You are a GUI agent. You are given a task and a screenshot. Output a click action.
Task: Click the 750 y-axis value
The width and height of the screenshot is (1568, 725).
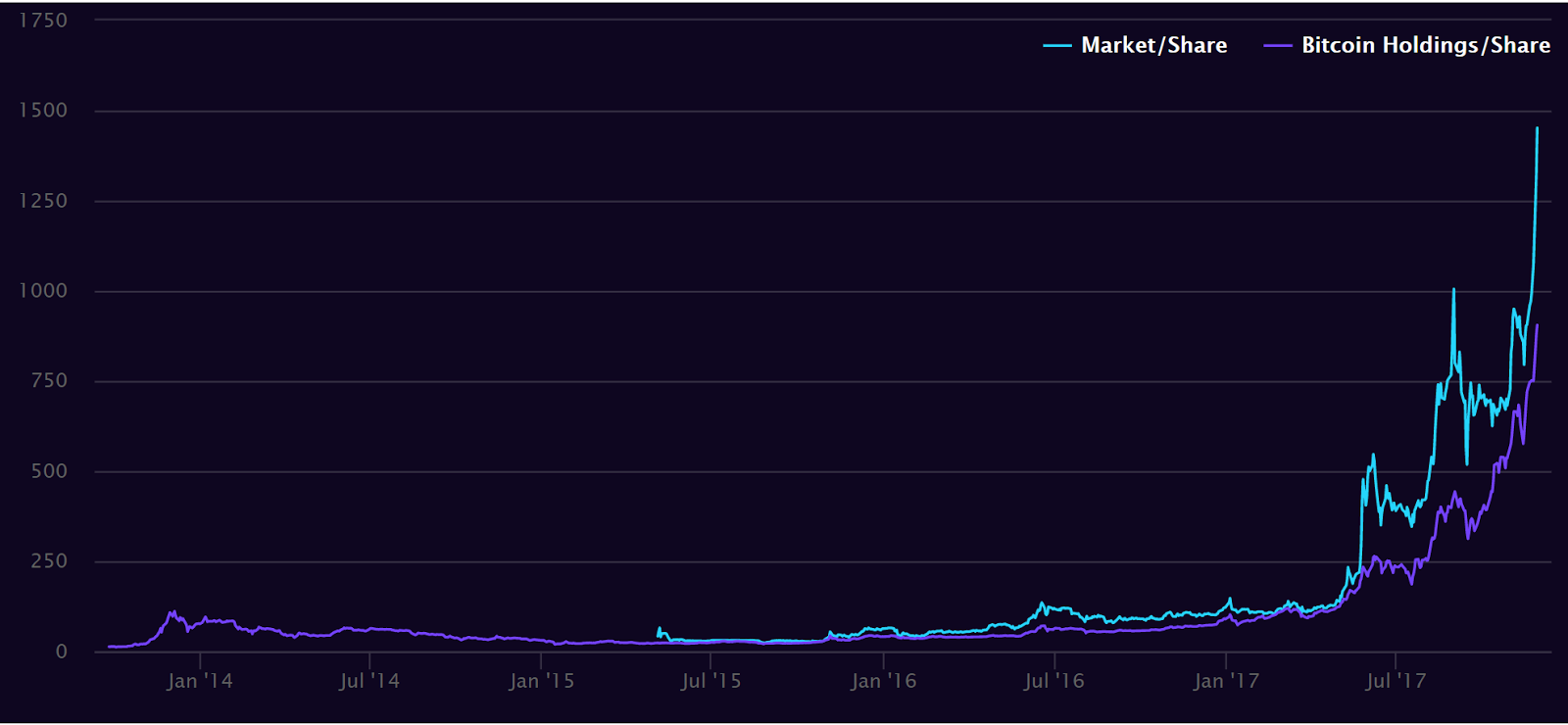pos(49,381)
